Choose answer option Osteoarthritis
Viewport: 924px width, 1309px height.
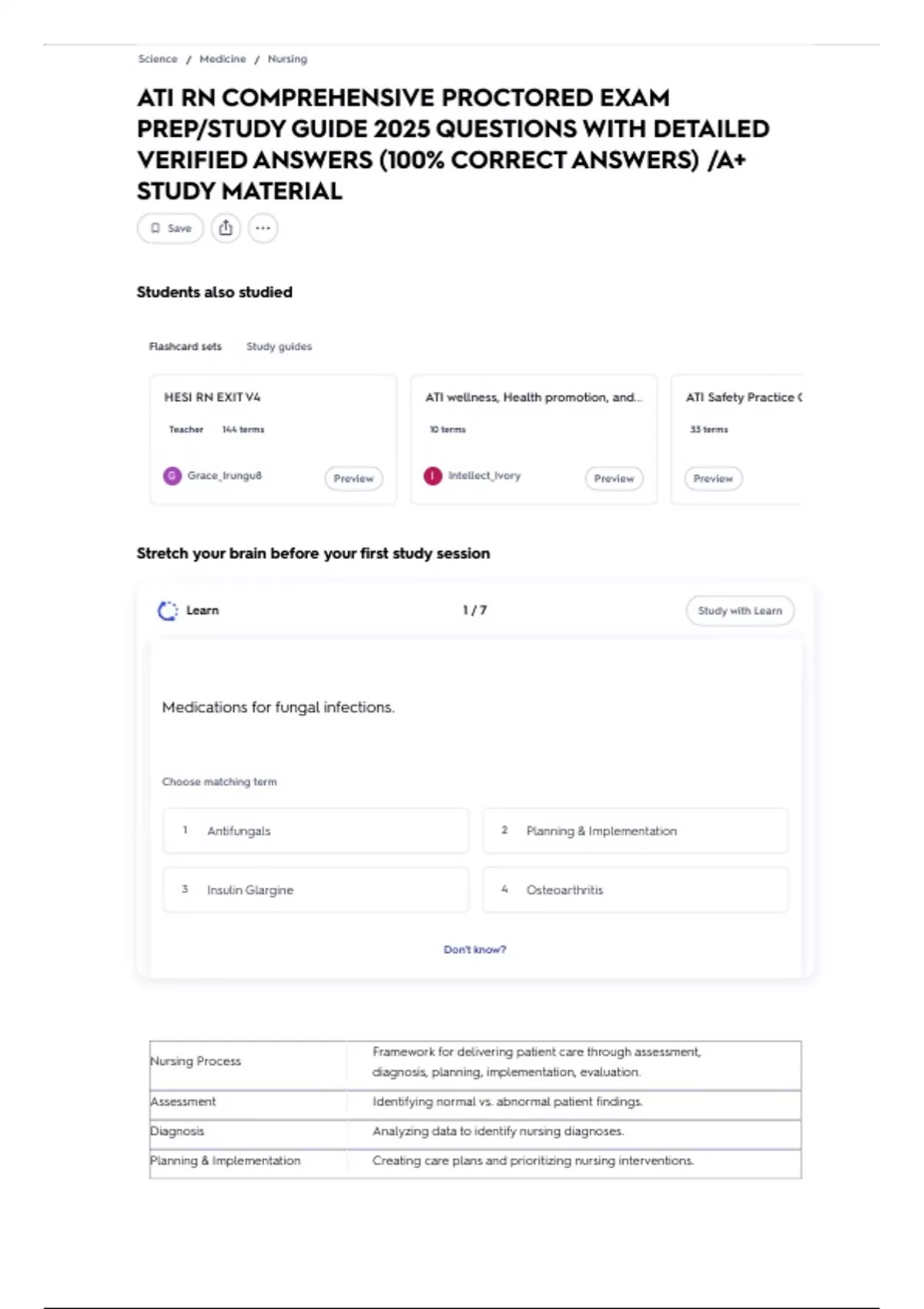635,890
